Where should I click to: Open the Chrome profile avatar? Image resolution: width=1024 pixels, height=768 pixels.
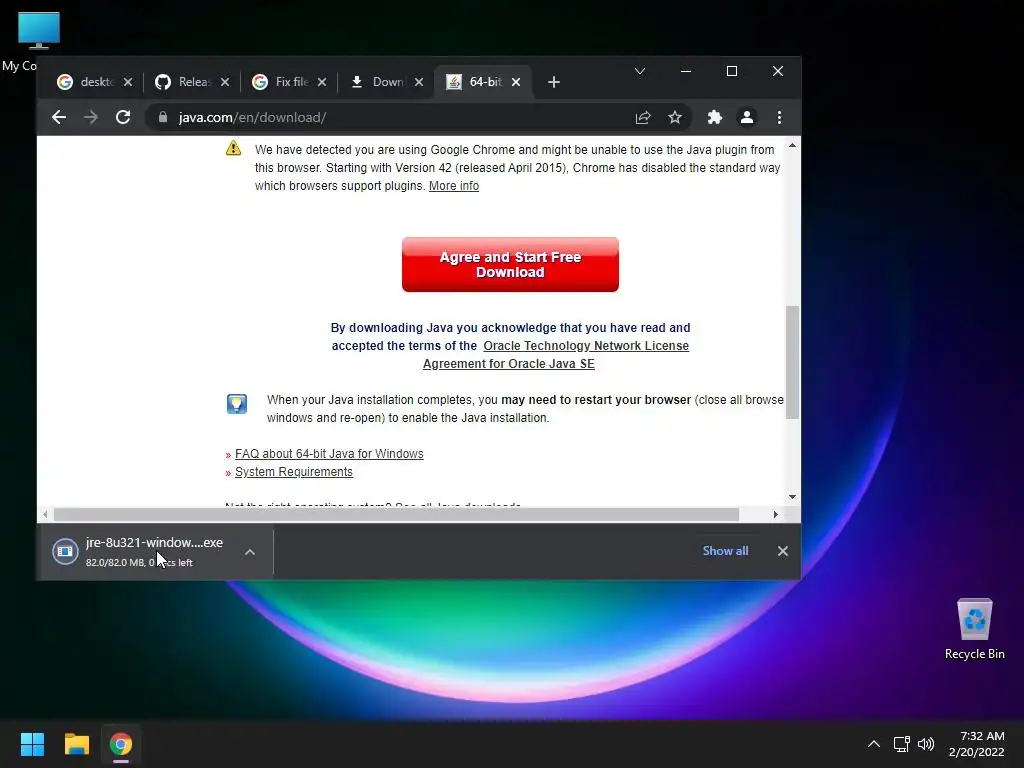pyautogui.click(x=746, y=118)
